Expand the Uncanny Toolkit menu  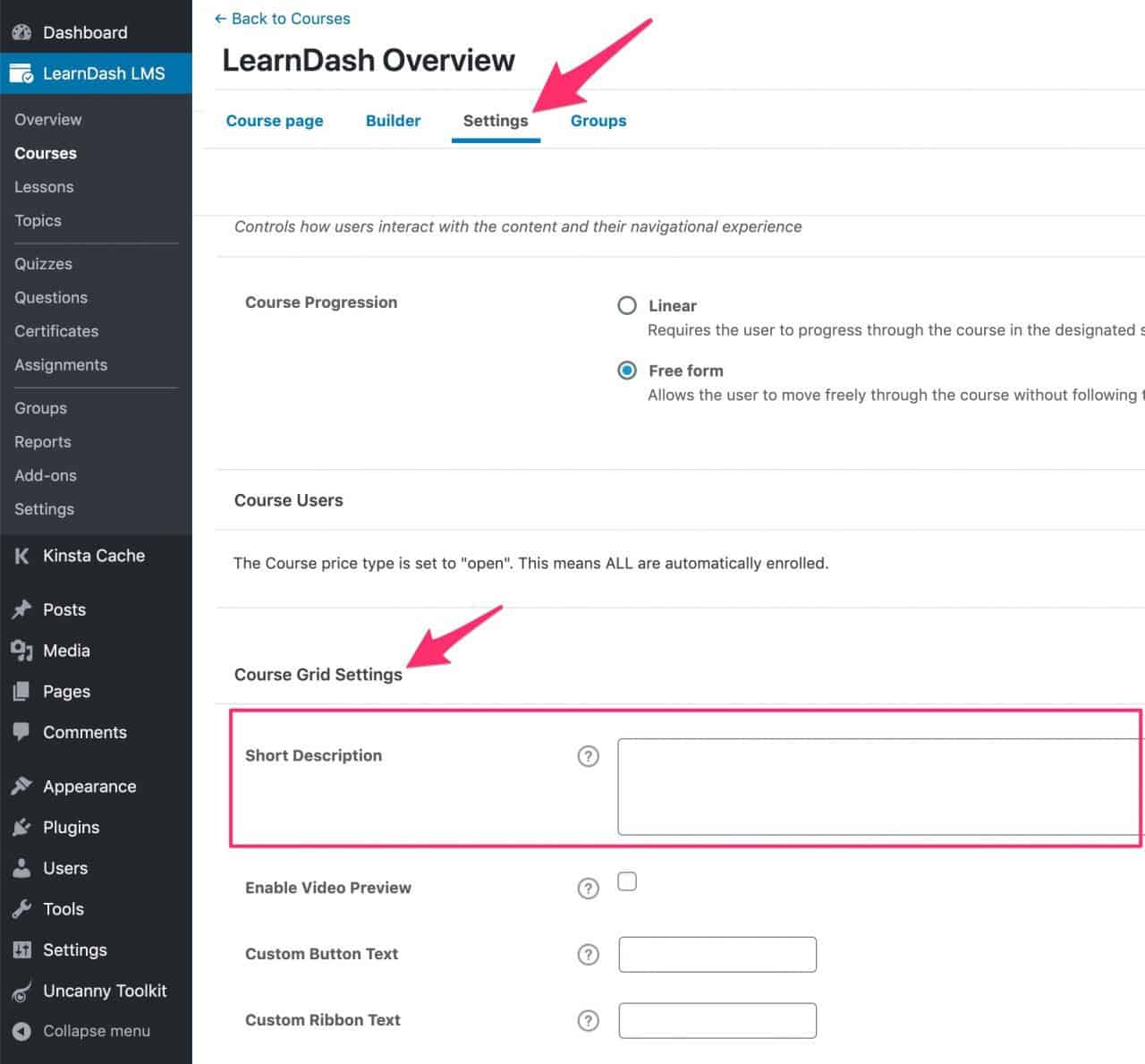pyautogui.click(x=105, y=991)
